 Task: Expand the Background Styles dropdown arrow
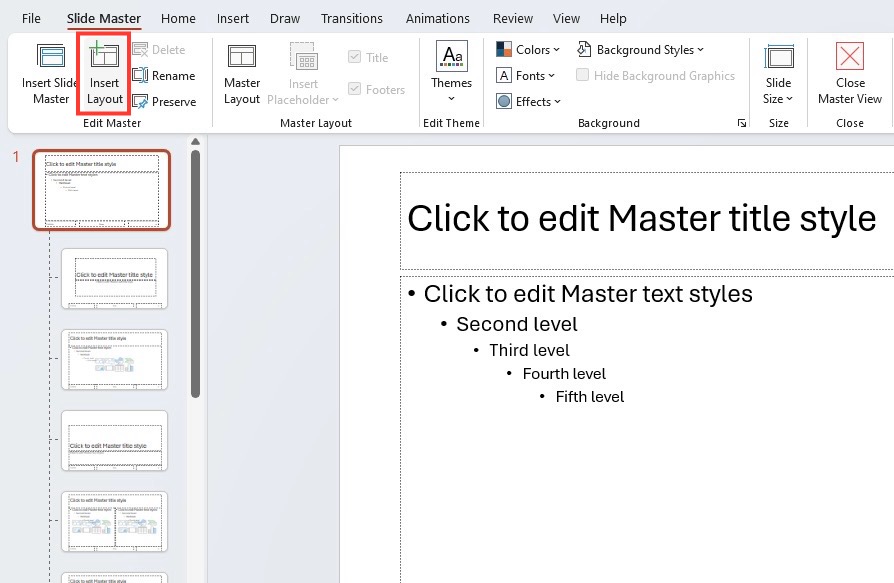pos(700,50)
